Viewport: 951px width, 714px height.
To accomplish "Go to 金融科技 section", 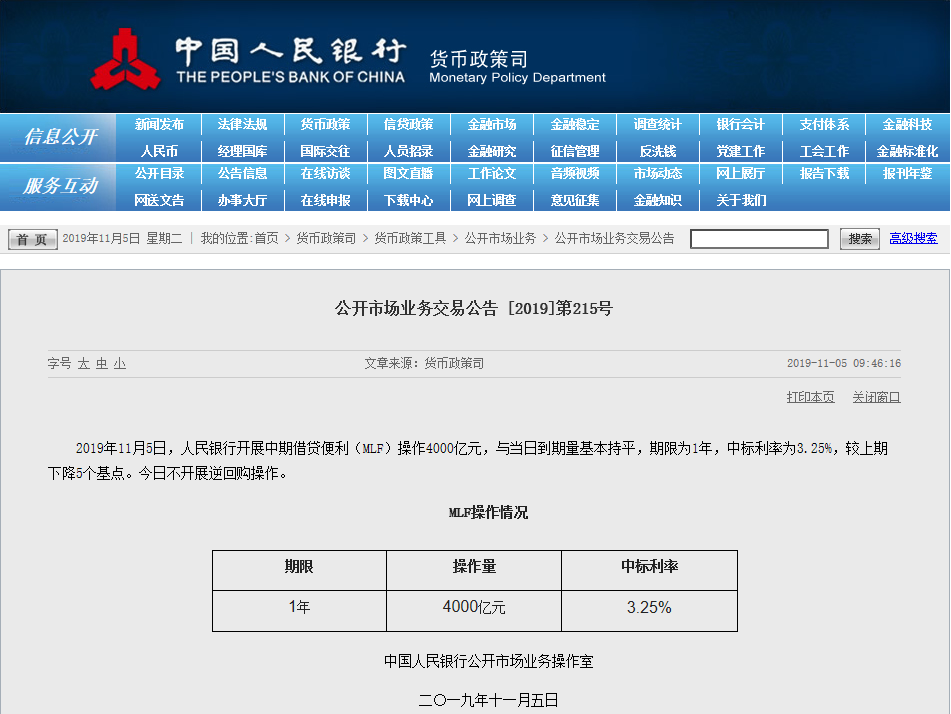I will tap(907, 124).
